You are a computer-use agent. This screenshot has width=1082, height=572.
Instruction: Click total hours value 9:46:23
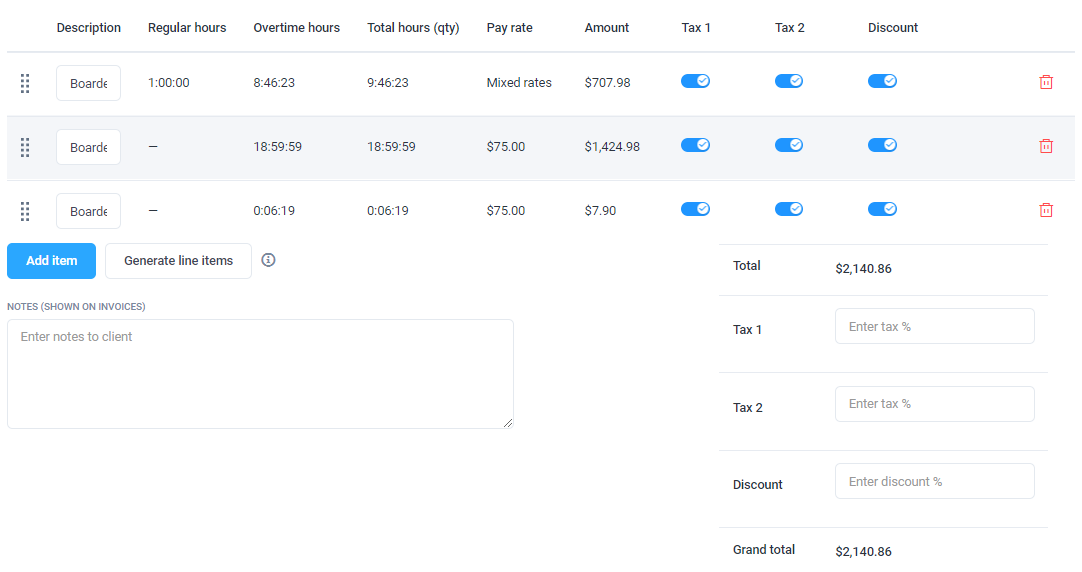388,83
